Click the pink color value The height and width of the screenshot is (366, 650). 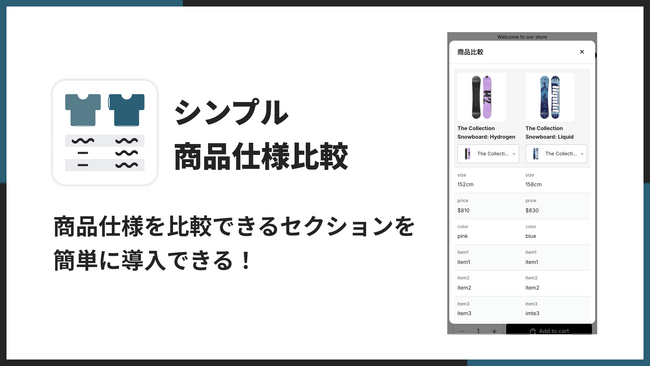point(463,236)
